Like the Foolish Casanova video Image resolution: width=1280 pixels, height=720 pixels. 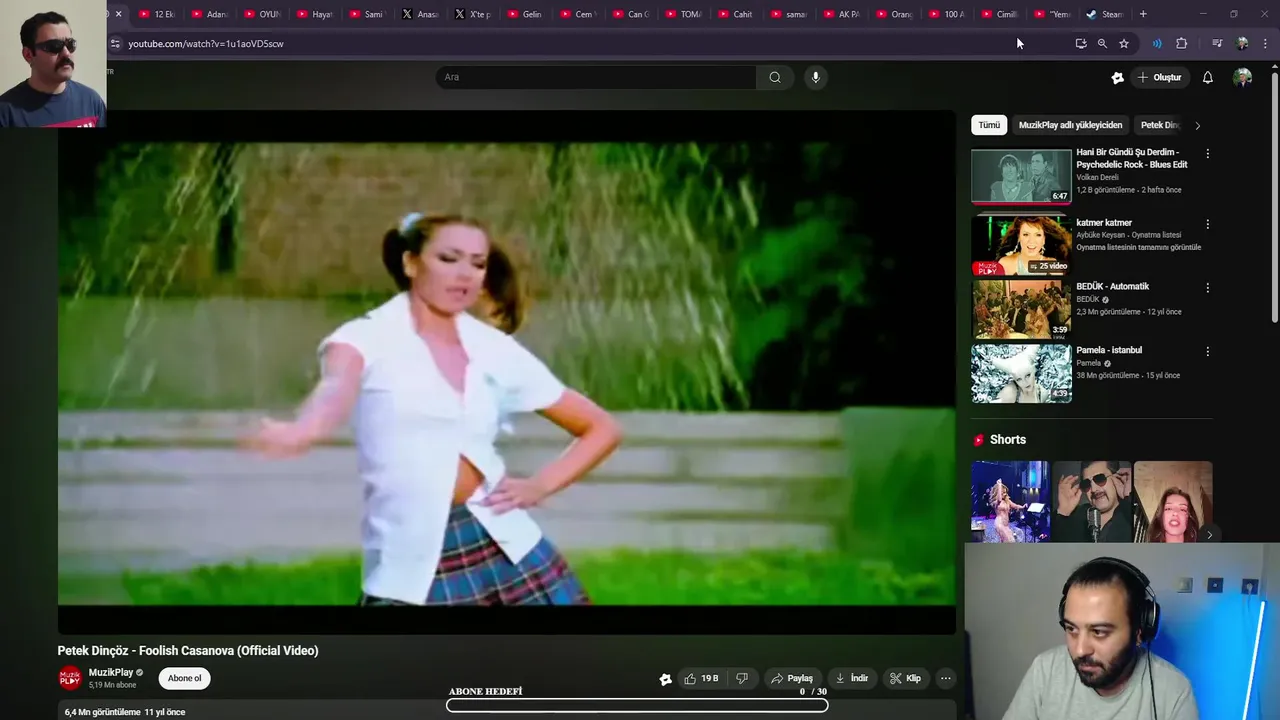[701, 678]
